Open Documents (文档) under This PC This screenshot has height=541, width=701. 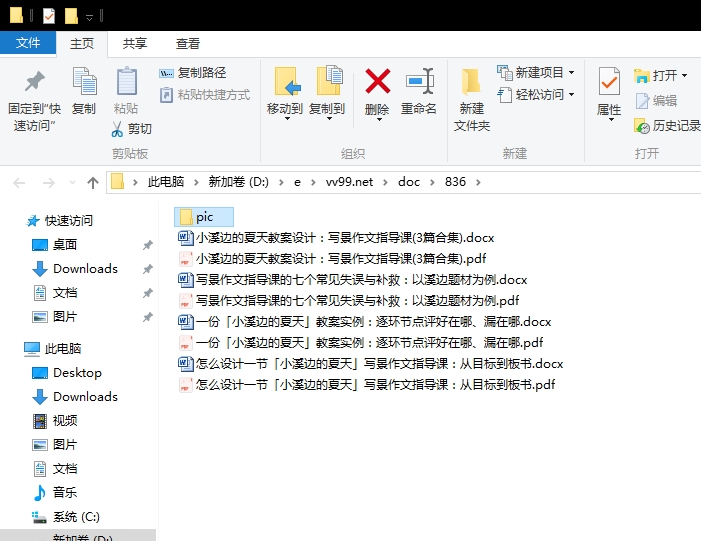pos(55,469)
